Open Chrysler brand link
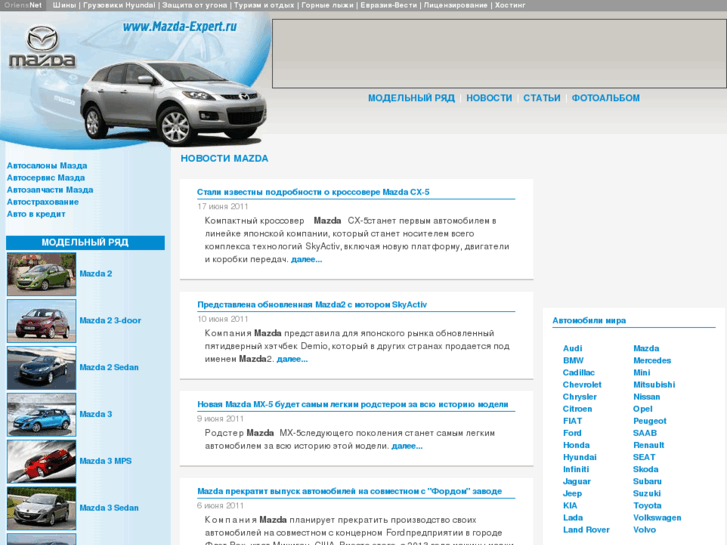Screen dimensions: 727x545 [580, 397]
